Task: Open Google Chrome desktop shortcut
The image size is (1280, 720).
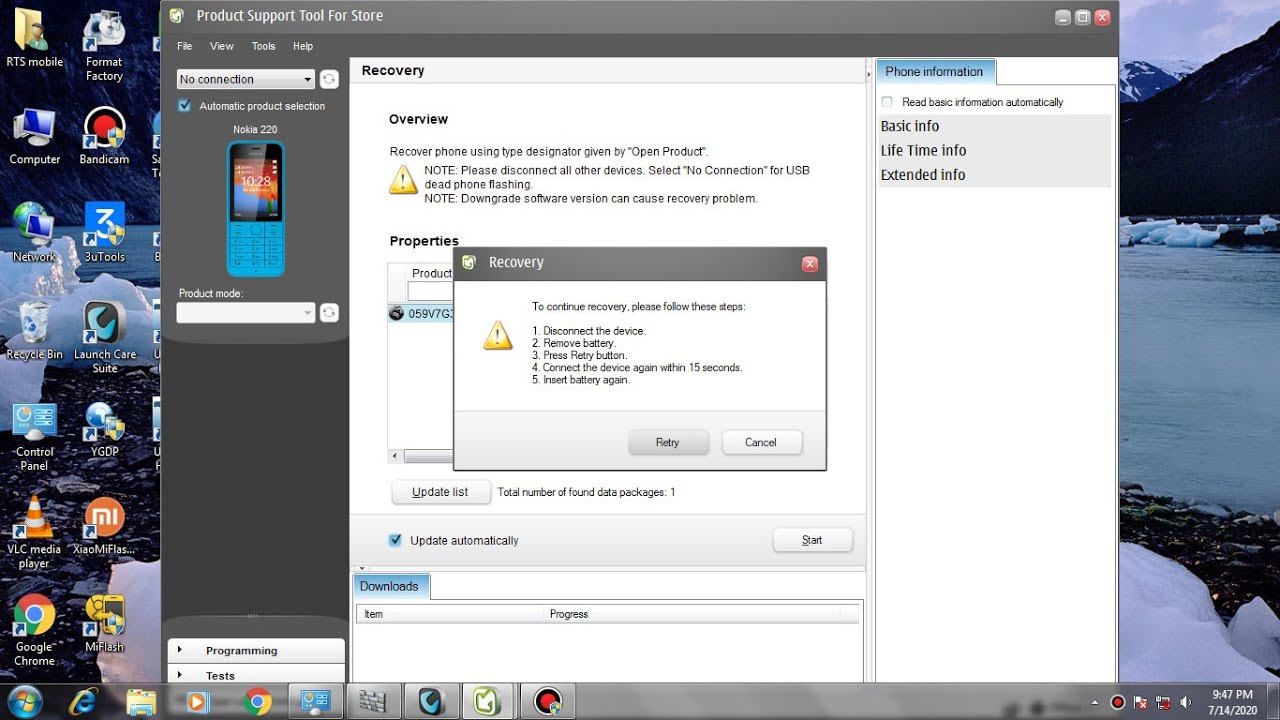Action: [34, 631]
